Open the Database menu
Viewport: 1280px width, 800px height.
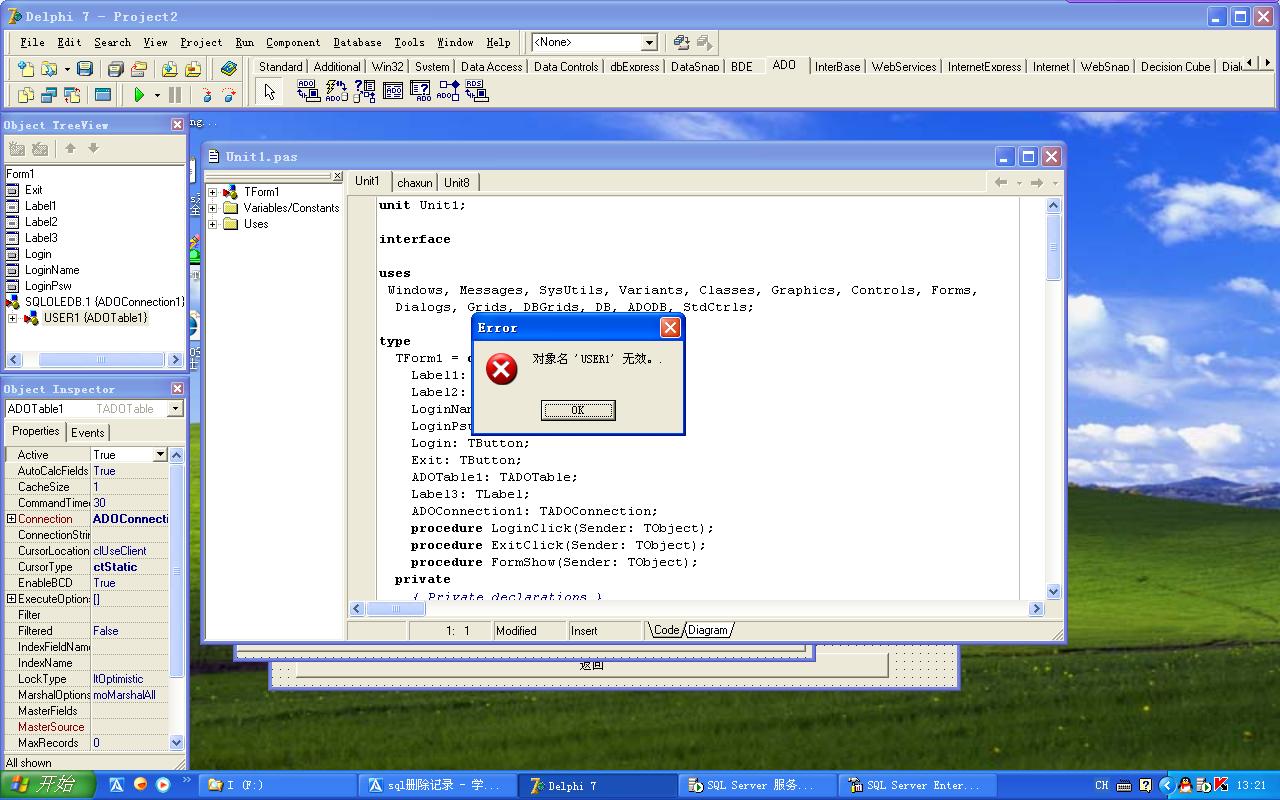click(x=357, y=42)
